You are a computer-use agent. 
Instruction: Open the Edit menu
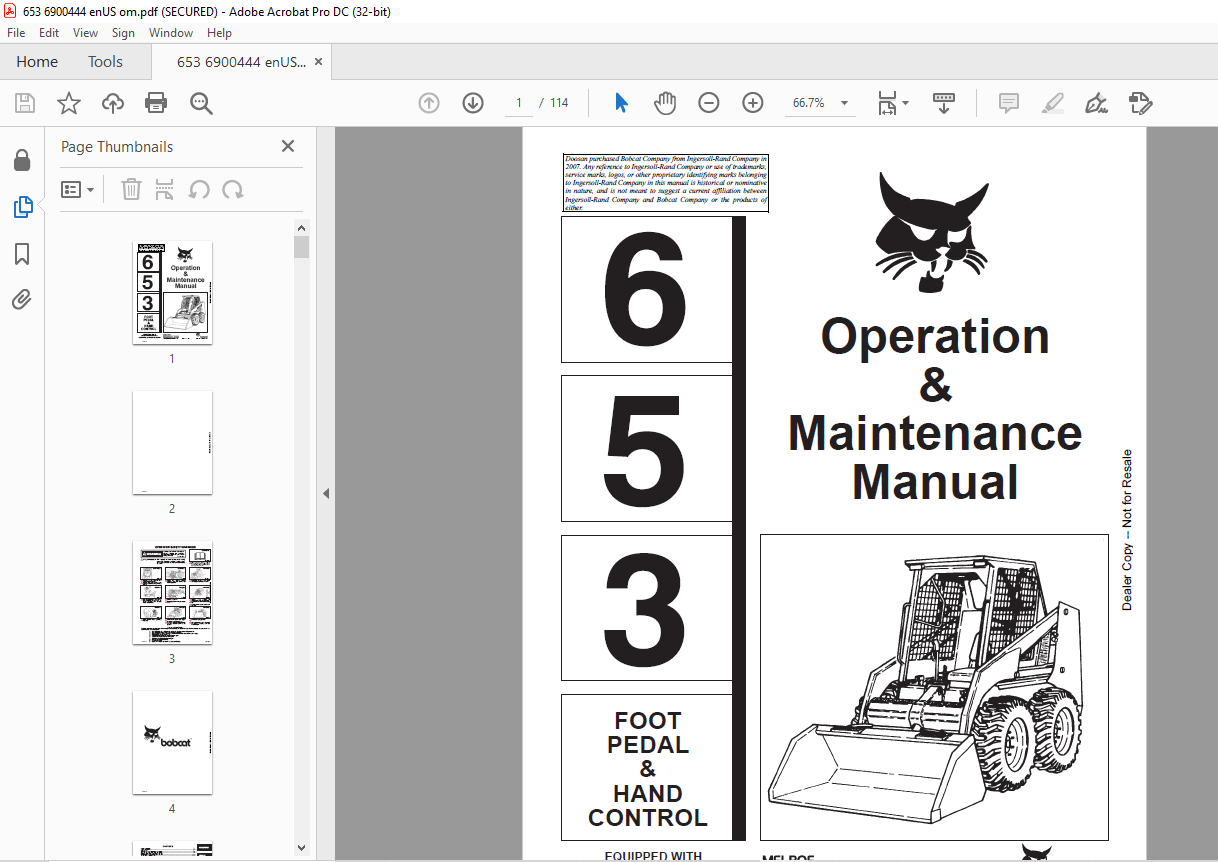pos(49,33)
